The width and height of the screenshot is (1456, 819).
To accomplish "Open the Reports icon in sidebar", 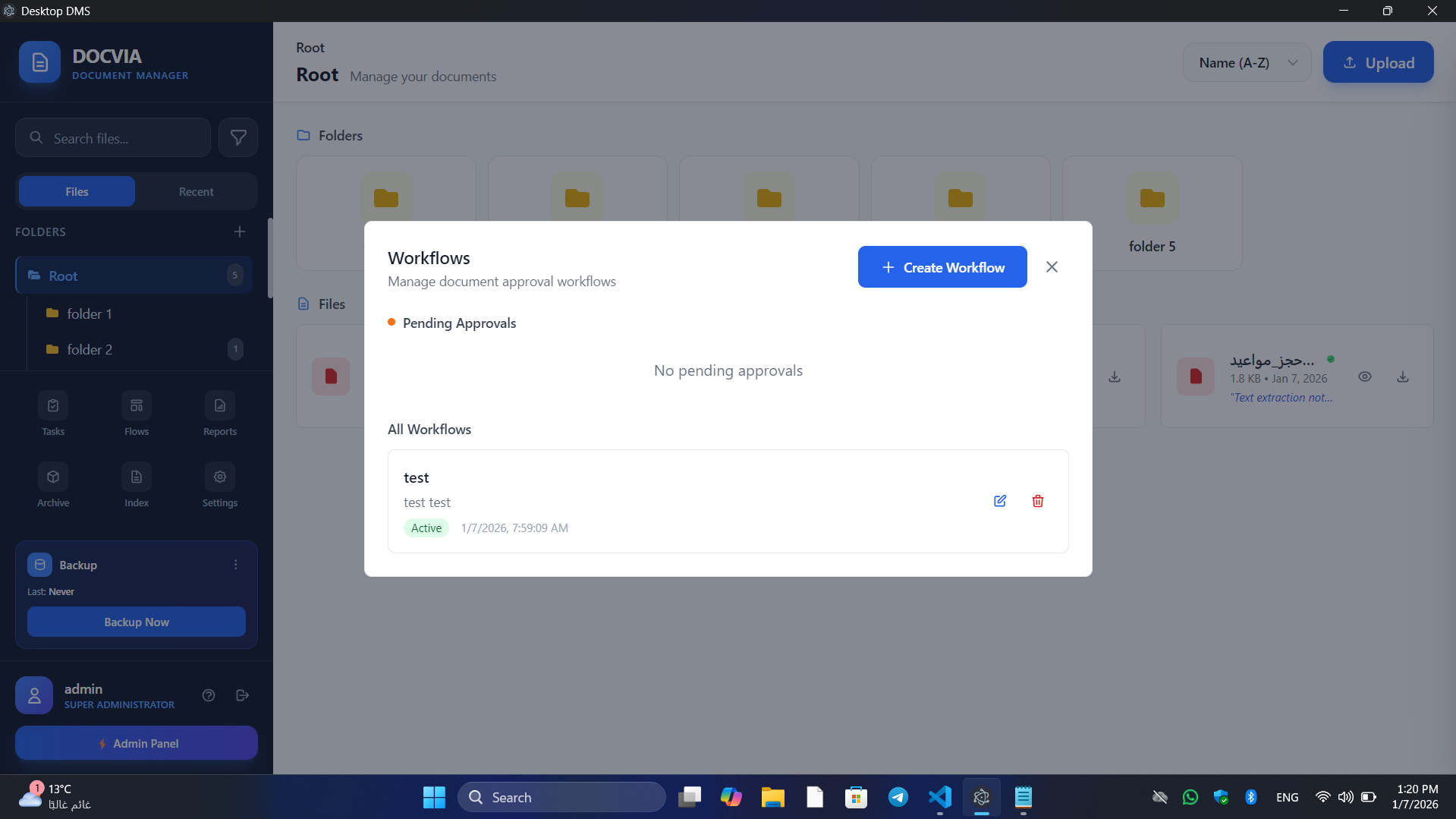I will pos(220,405).
